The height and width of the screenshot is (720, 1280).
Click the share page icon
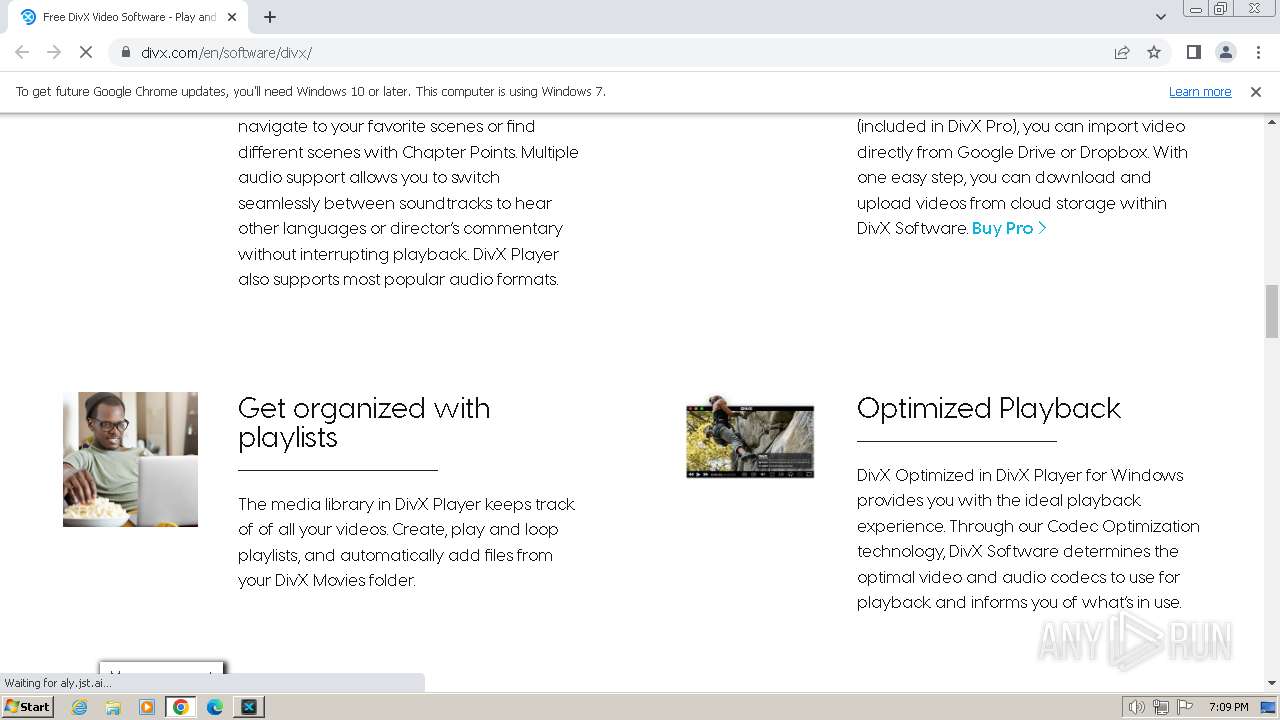pos(1122,52)
